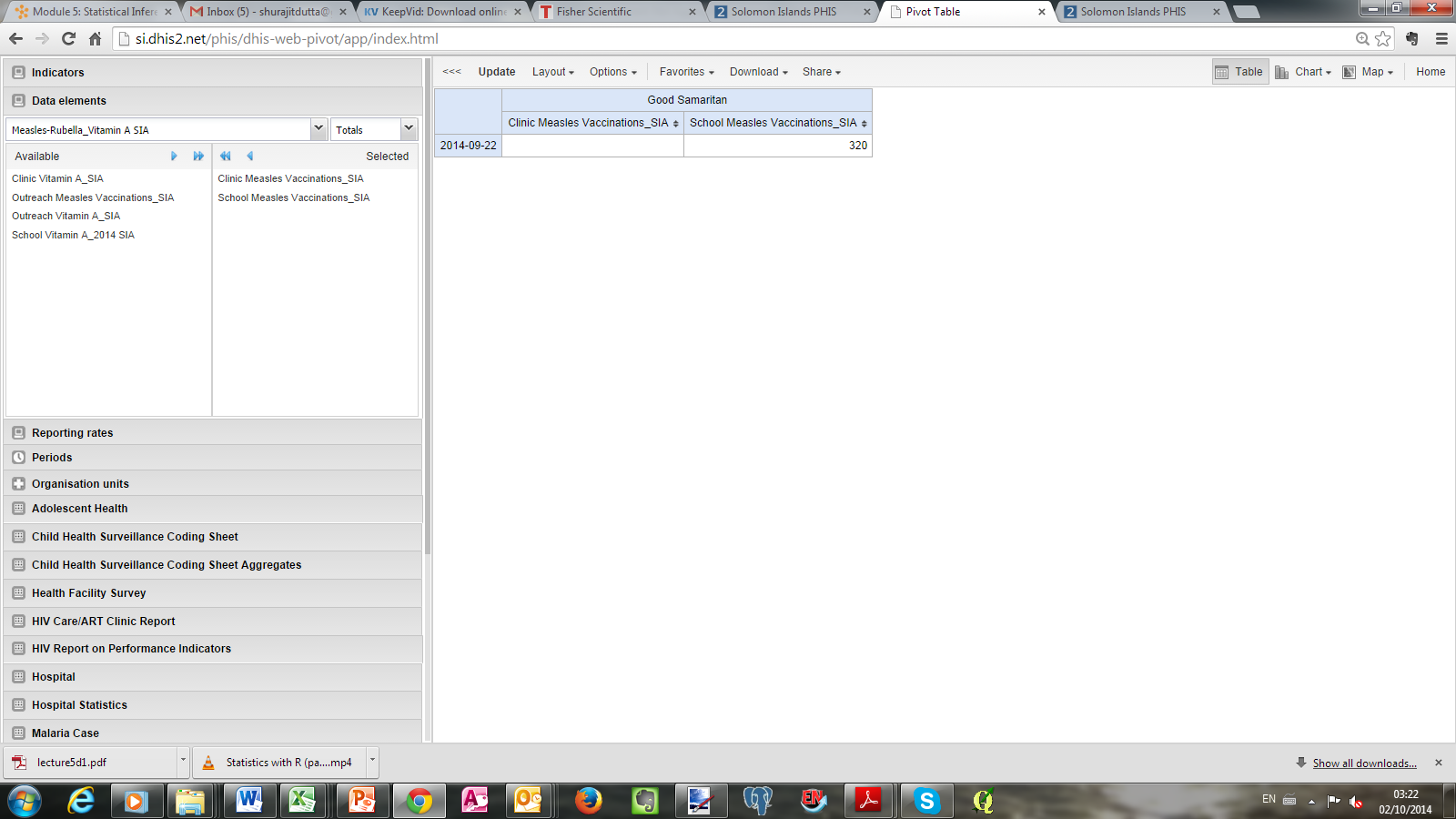1456x819 pixels.
Task: Open Favorites dropdown menu
Action: click(687, 72)
